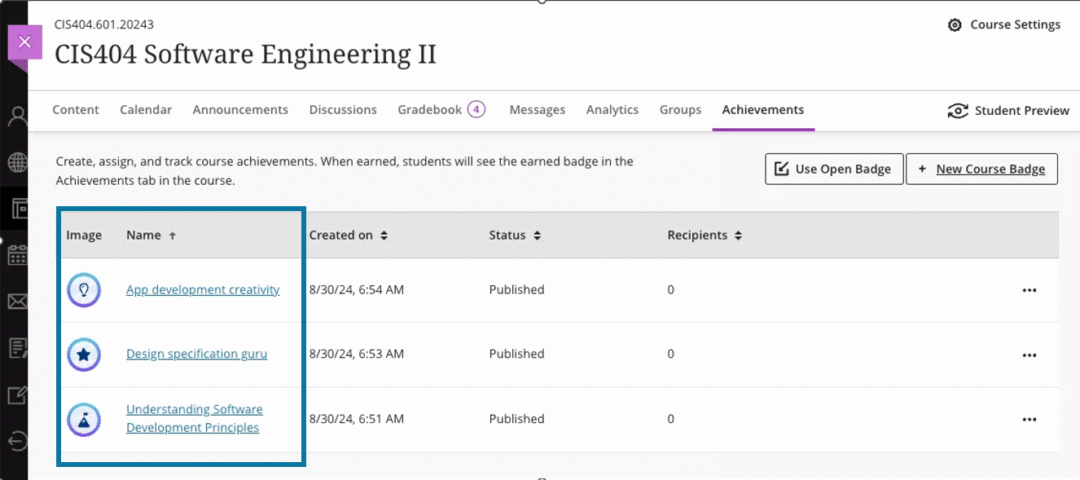Click the Gradebook badge showing 4

(x=477, y=109)
